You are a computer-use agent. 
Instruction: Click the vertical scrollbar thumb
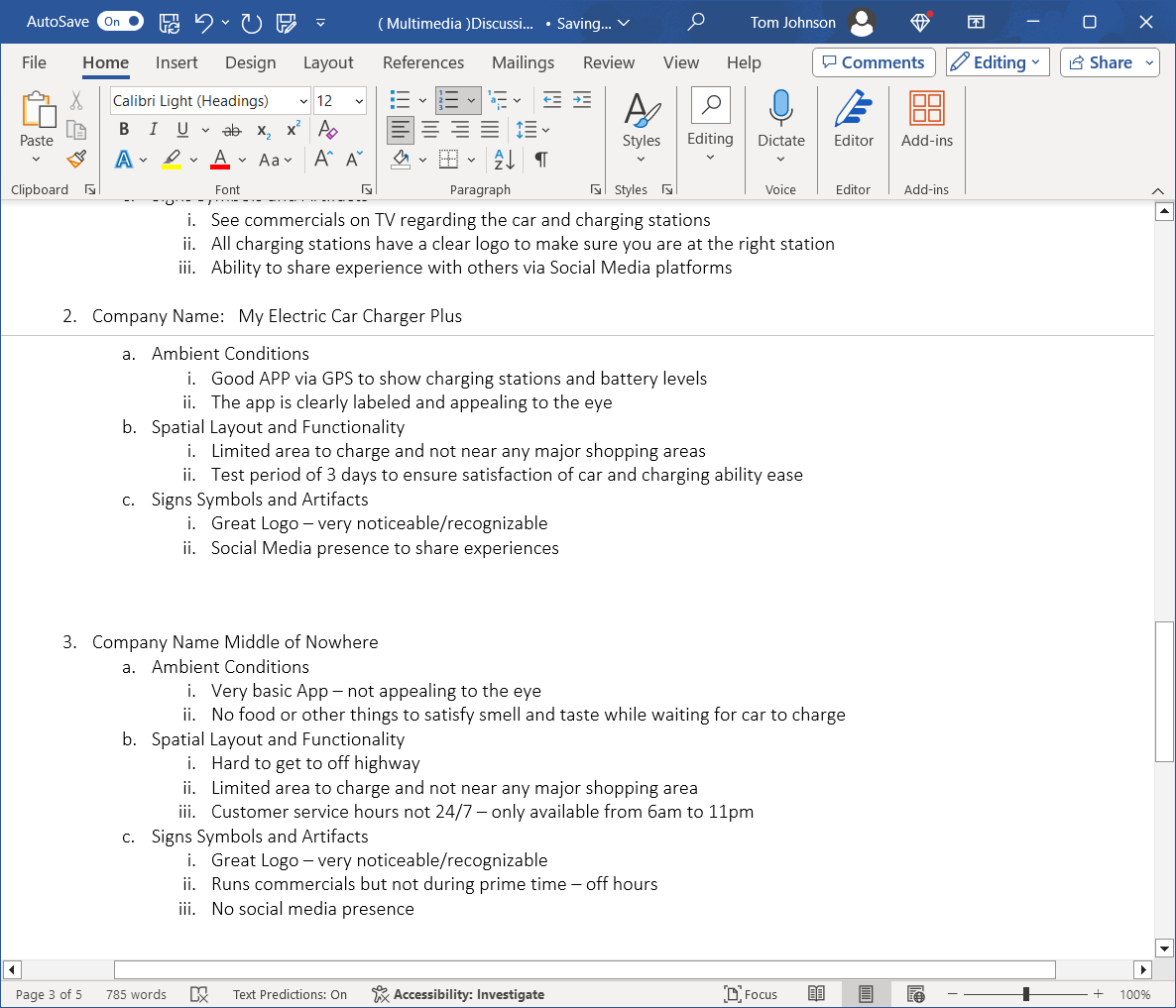point(1164,691)
